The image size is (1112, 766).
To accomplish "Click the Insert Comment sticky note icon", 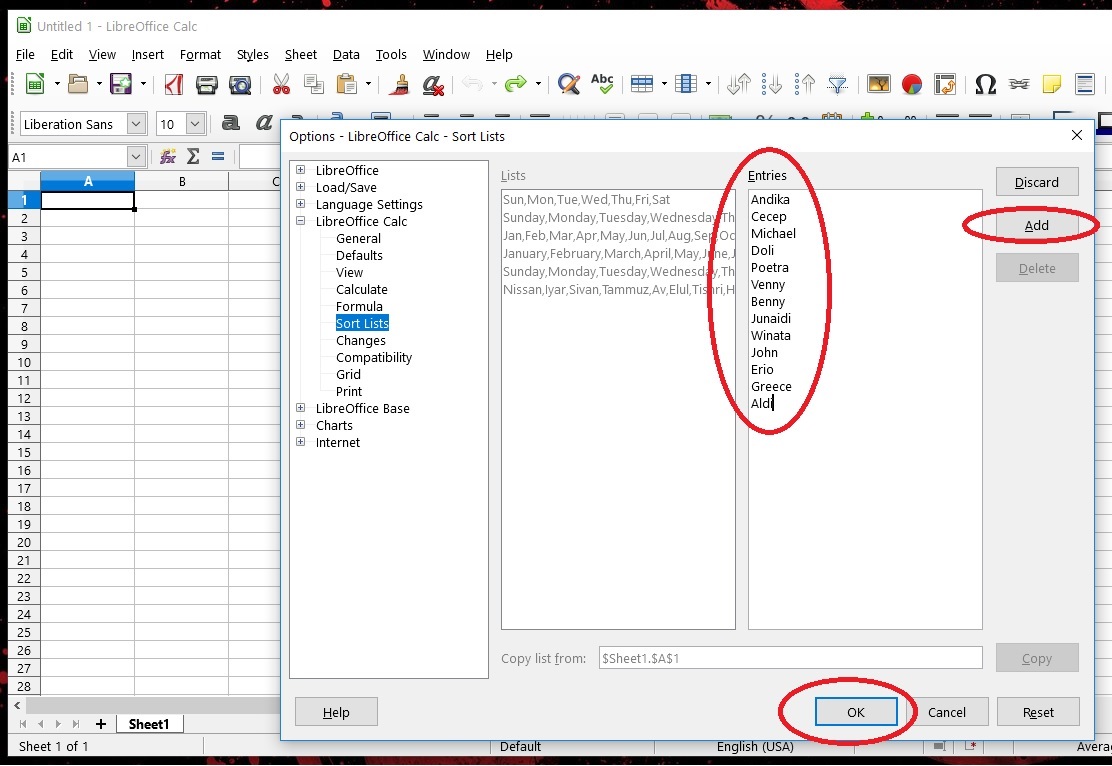I will 1052,84.
